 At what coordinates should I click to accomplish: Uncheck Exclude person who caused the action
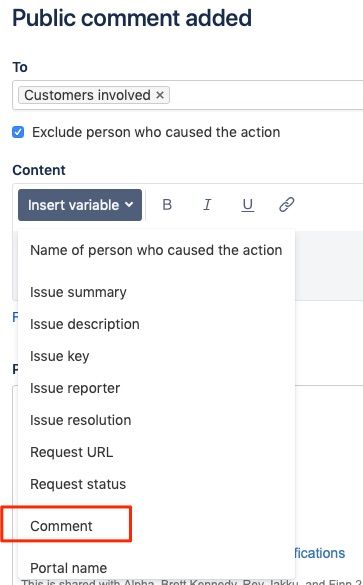[x=18, y=132]
